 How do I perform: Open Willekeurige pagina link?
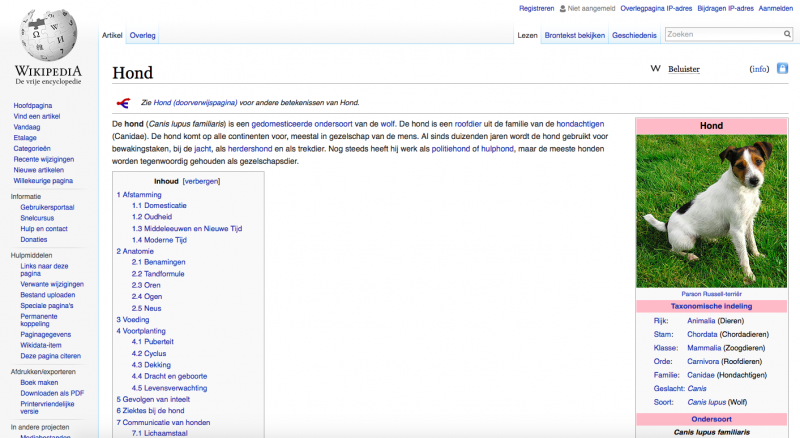[43, 181]
